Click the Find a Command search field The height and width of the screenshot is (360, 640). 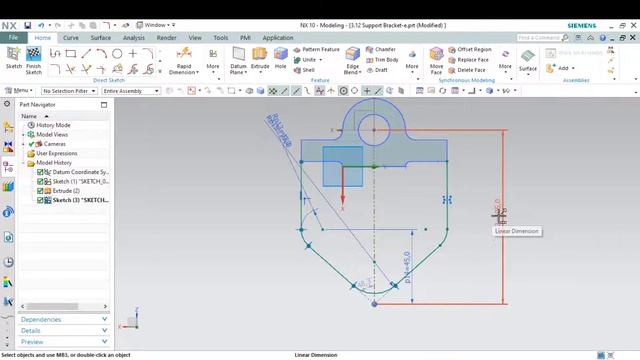[x=542, y=38]
